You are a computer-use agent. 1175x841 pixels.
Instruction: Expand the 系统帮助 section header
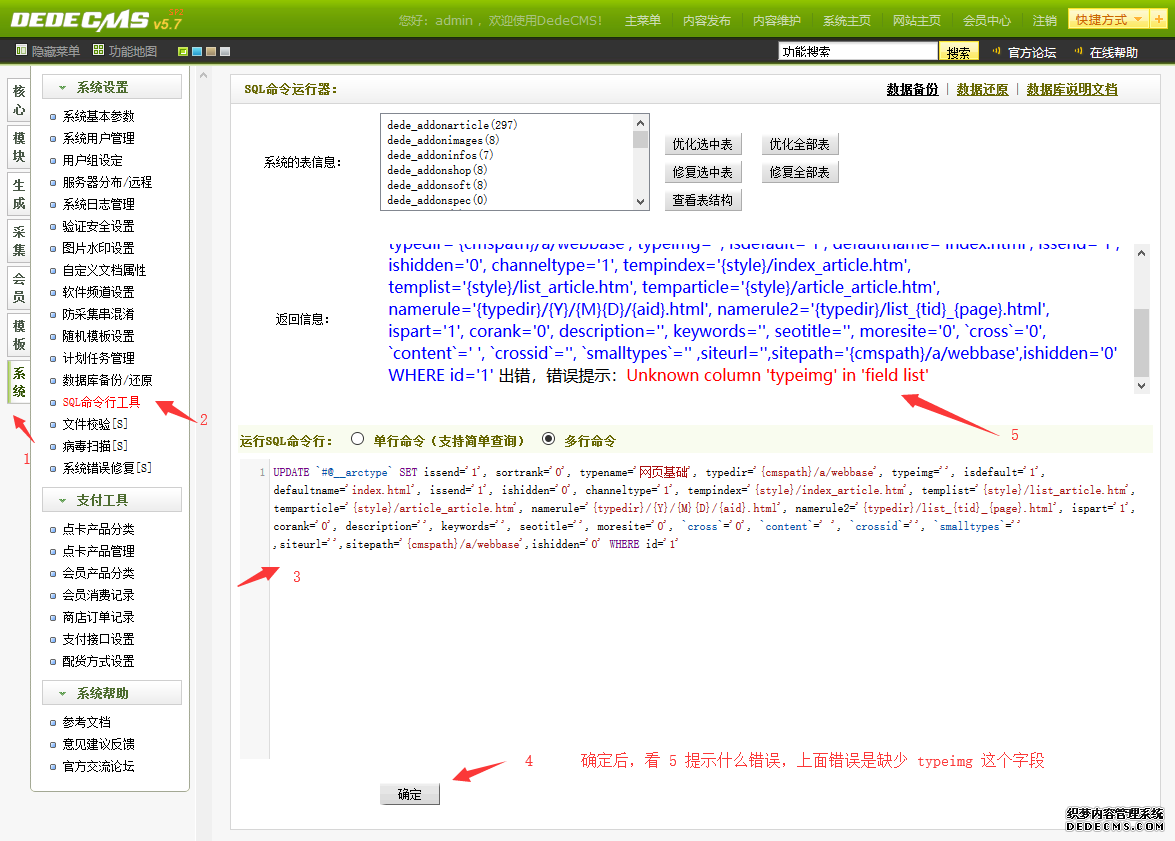click(111, 693)
